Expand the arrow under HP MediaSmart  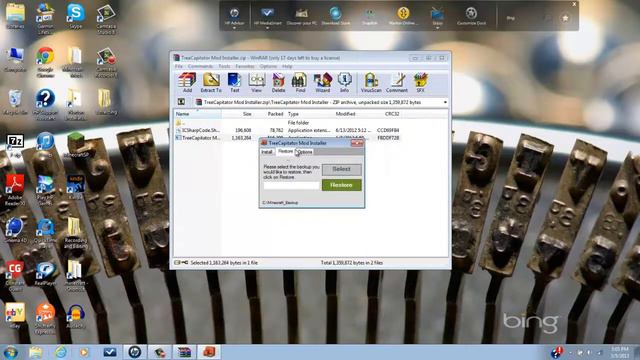point(268,28)
